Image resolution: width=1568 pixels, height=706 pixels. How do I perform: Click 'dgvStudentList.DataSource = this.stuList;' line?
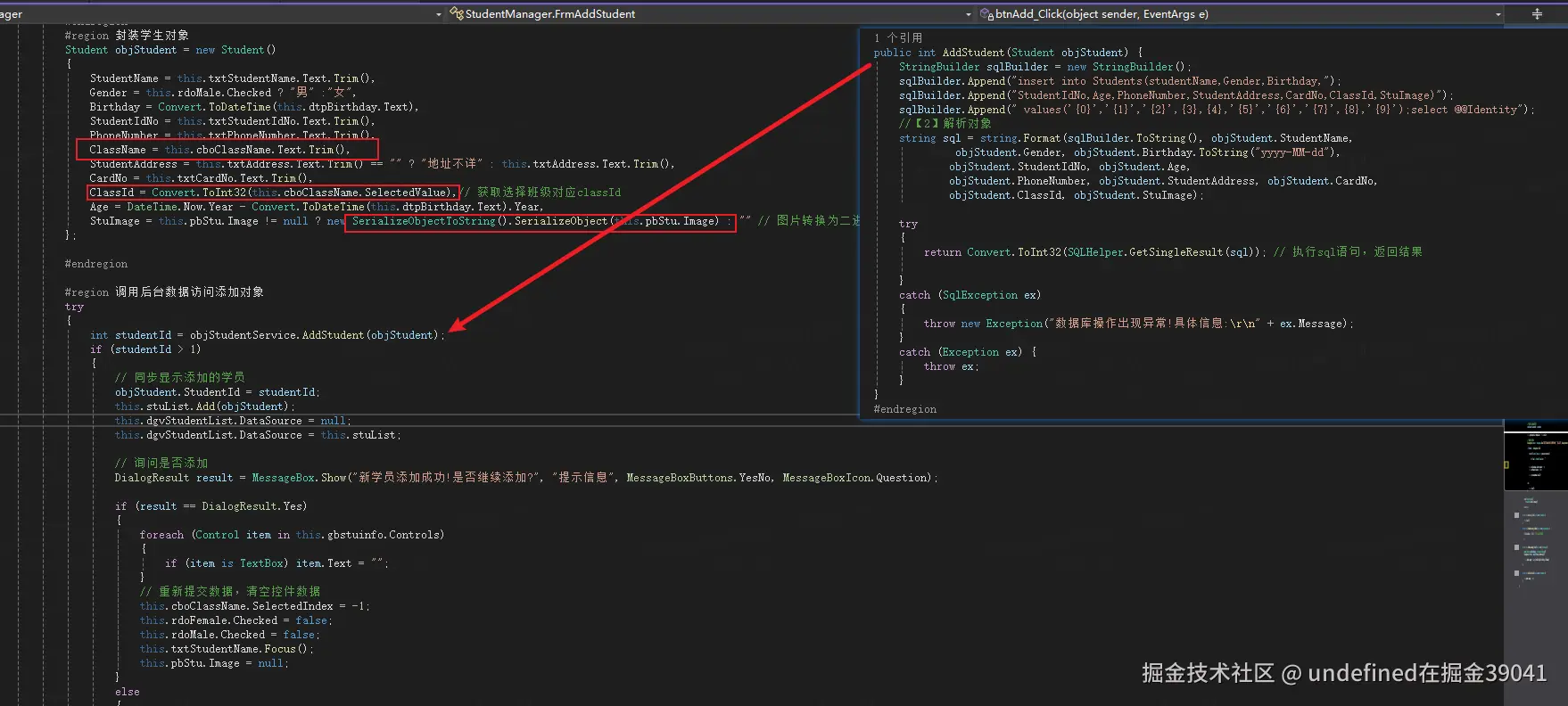coord(259,435)
